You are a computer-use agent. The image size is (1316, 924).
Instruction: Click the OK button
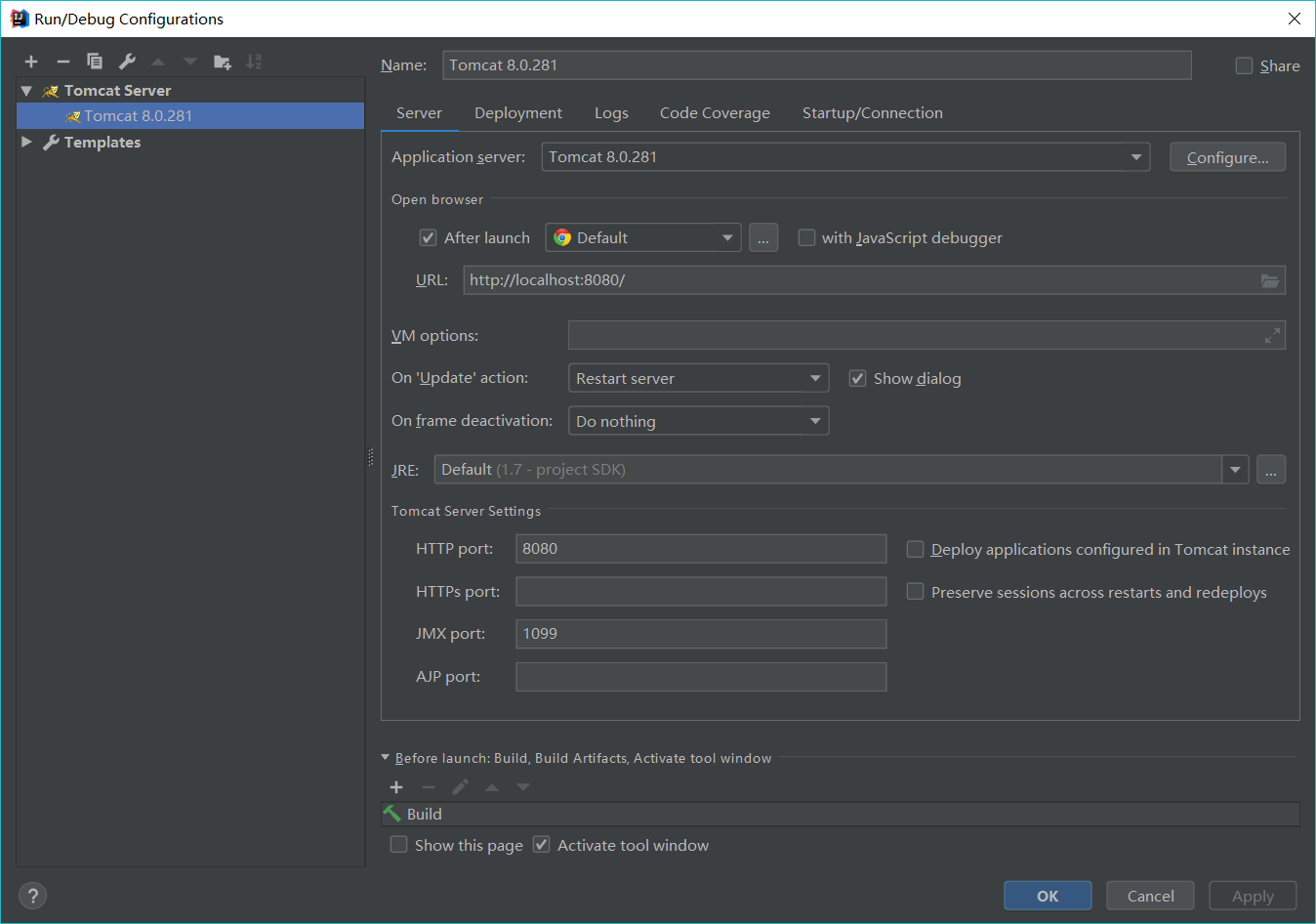coord(1048,896)
